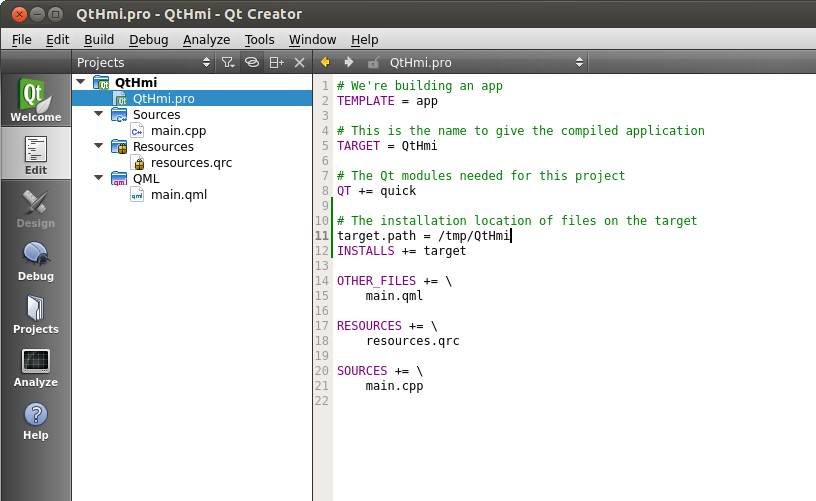This screenshot has width=816, height=501.
Task: Go back using the left arrow
Action: point(325,63)
